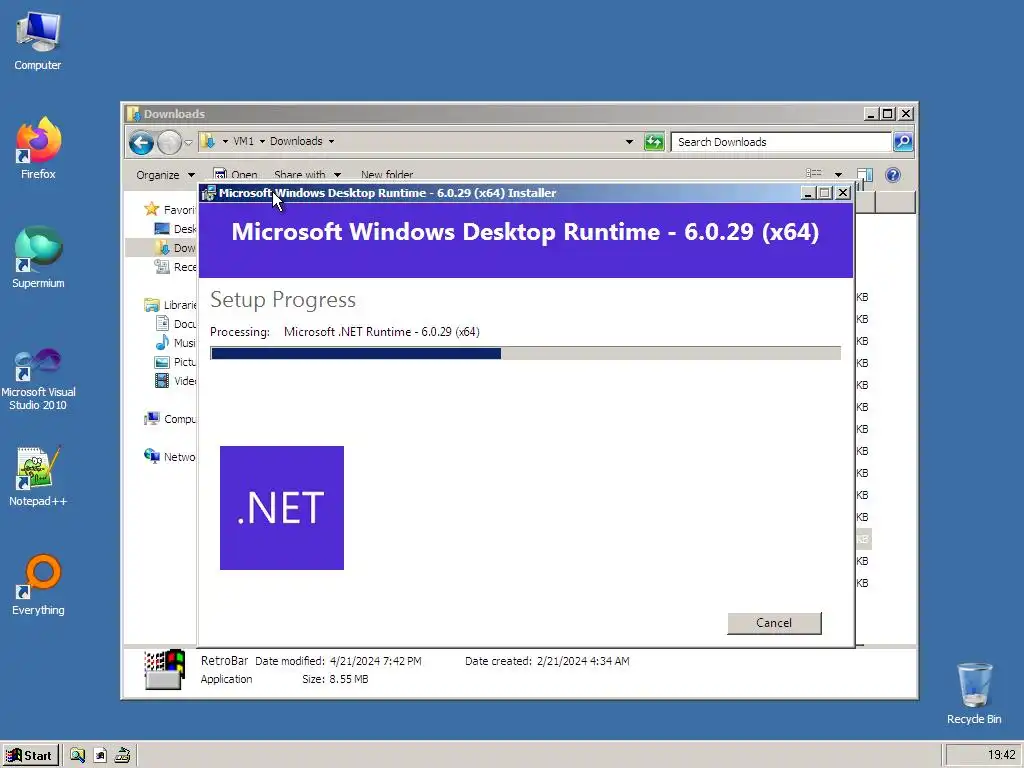Click the Start button

pyautogui.click(x=30, y=756)
